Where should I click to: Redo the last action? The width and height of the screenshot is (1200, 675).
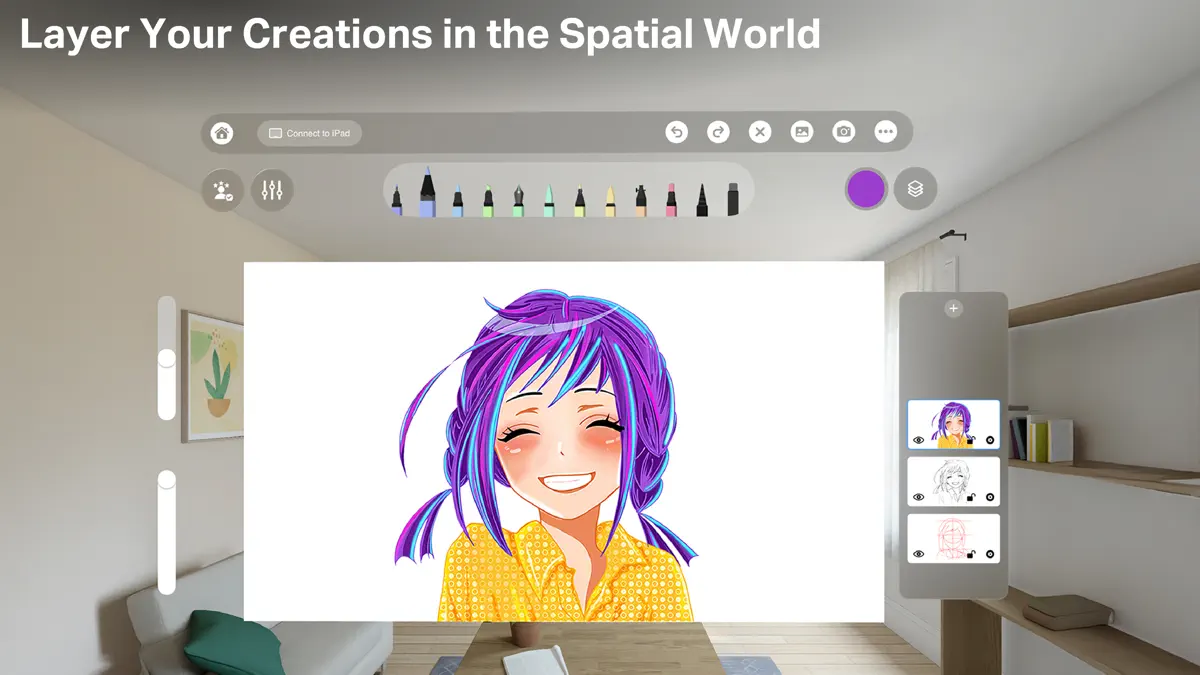(718, 132)
